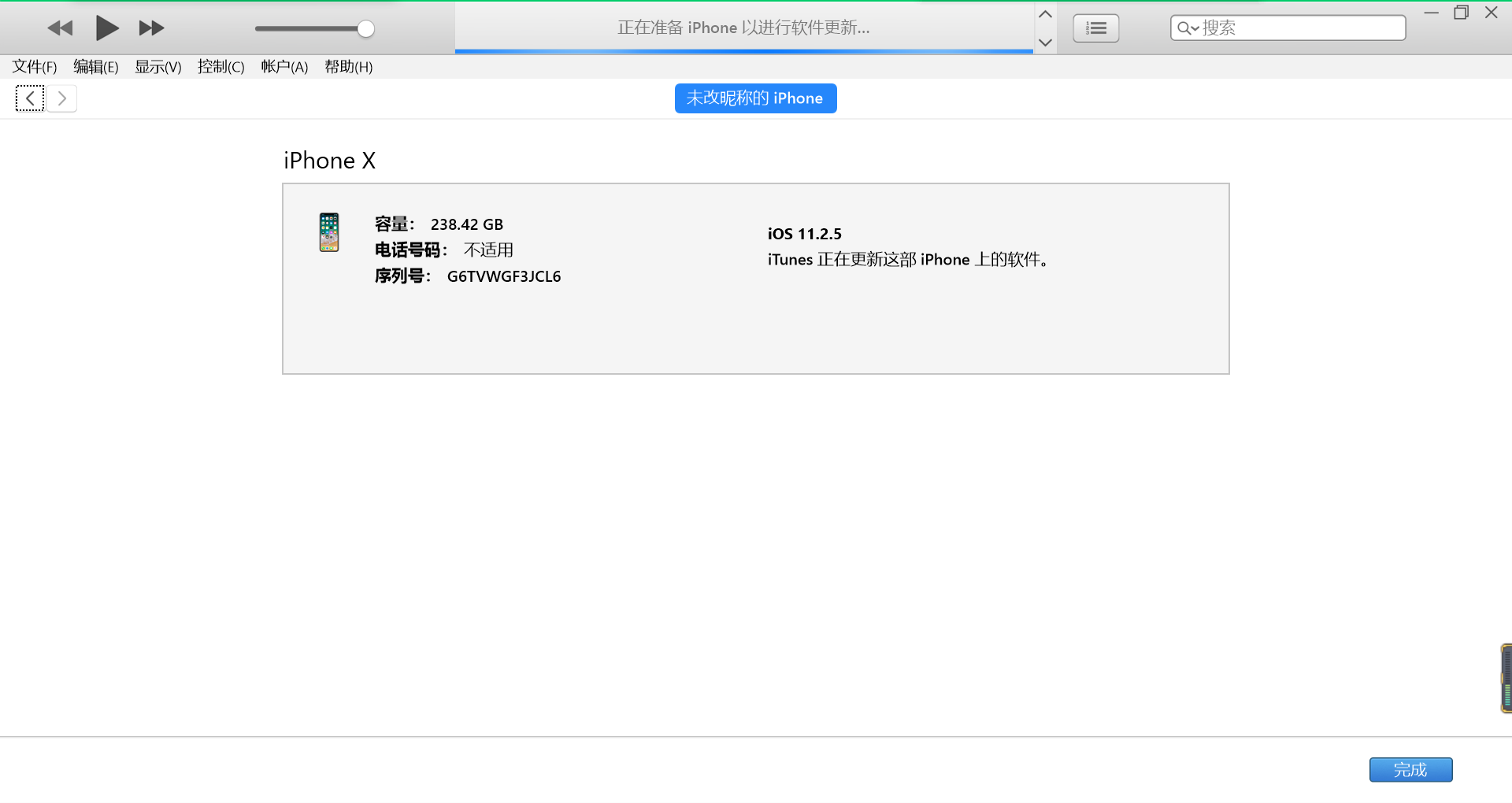Click the up arrow in status display

(1045, 14)
